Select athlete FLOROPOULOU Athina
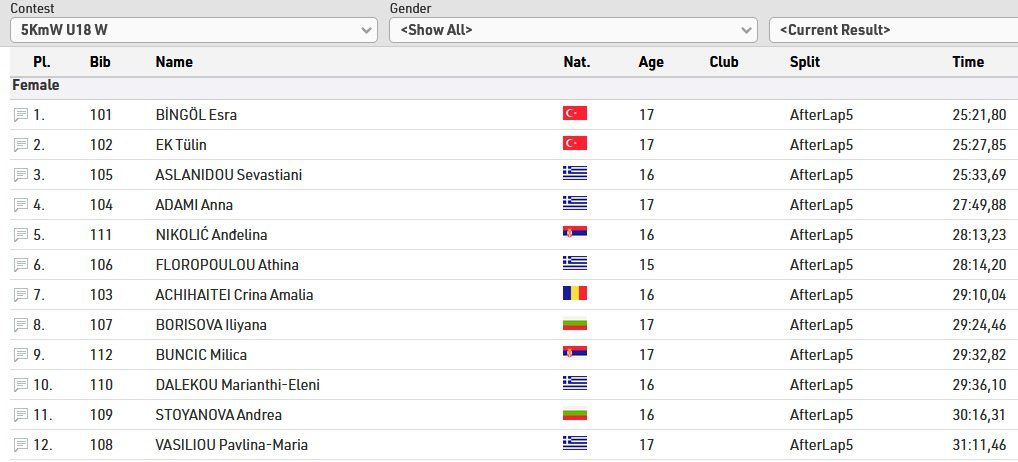The width and height of the screenshot is (1018, 462). click(x=227, y=265)
